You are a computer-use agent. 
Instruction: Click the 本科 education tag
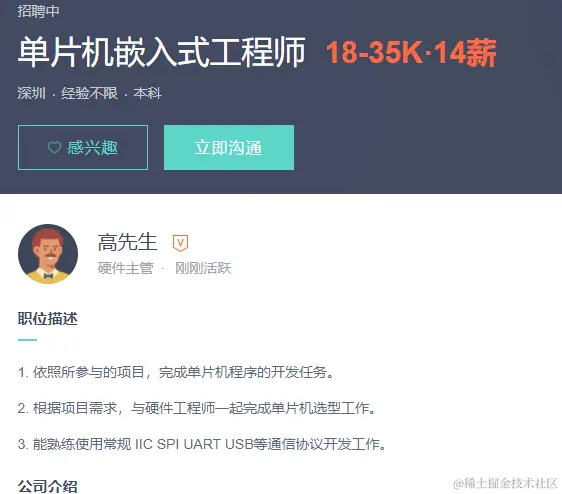click(147, 93)
